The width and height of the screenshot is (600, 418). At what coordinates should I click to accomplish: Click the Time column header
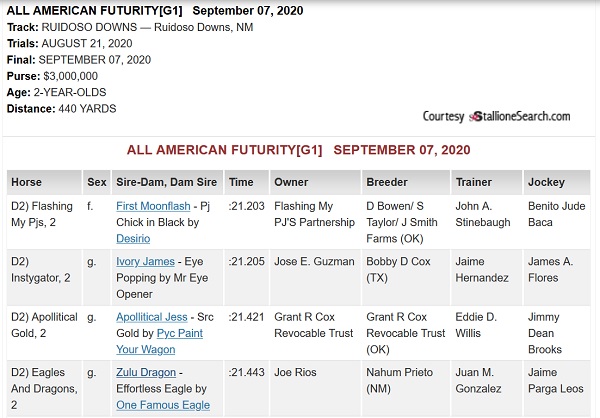pos(247,182)
